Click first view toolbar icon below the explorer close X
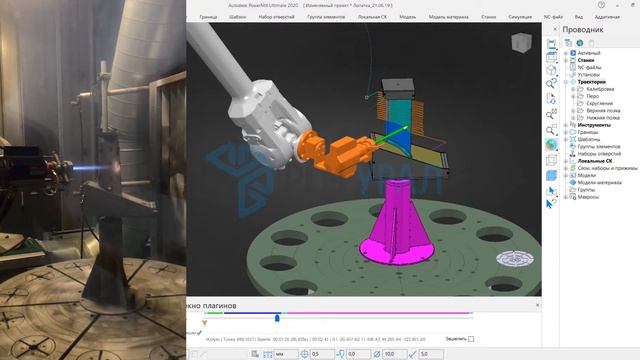 pyautogui.click(x=551, y=43)
